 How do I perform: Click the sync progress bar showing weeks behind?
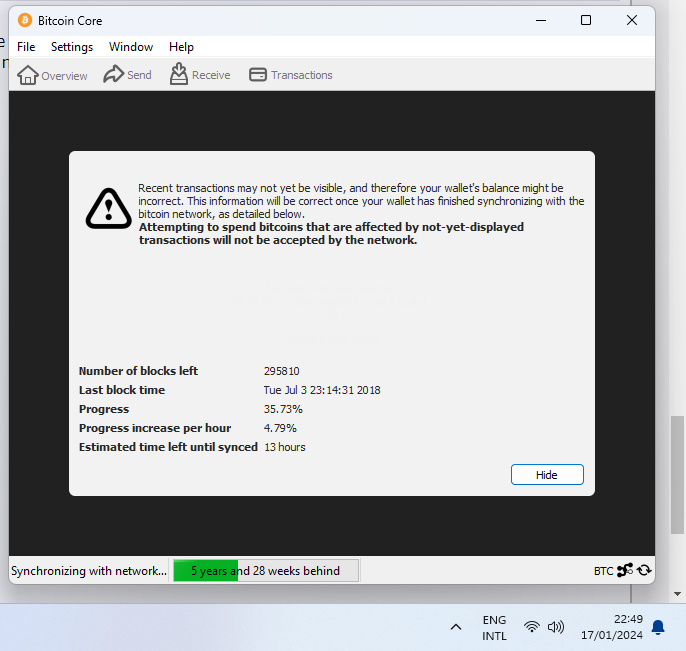click(266, 570)
